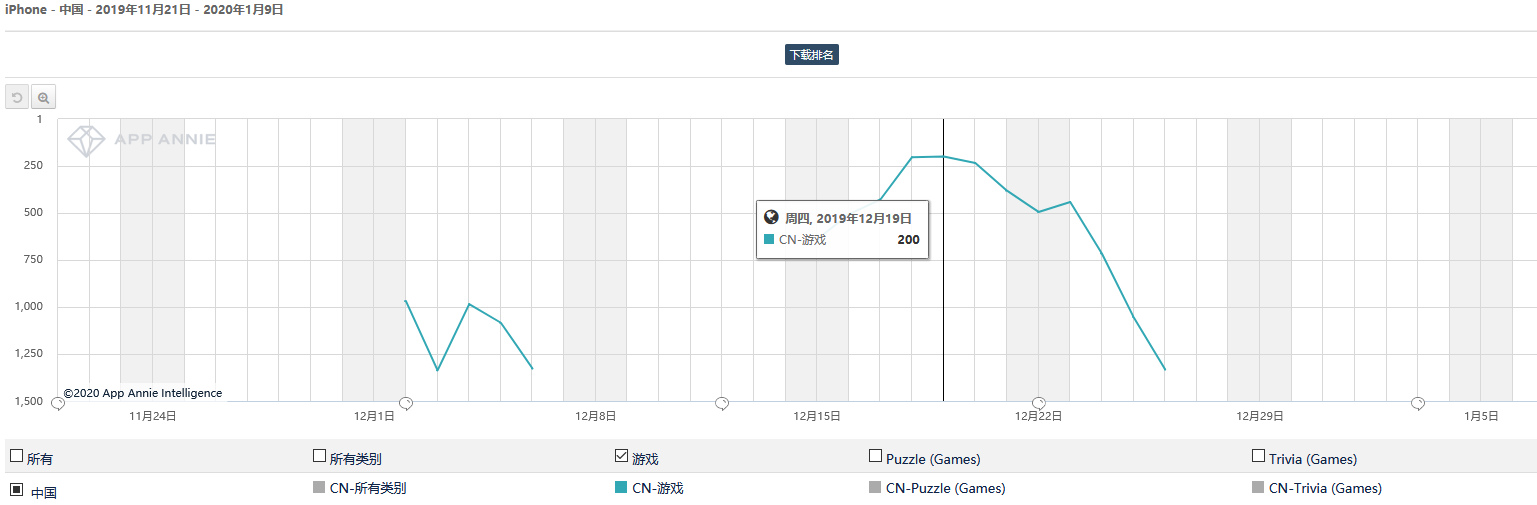The height and width of the screenshot is (505, 1537).
Task: Click the gray CN-Puzzle (Games) legend swatch
Action: click(877, 488)
